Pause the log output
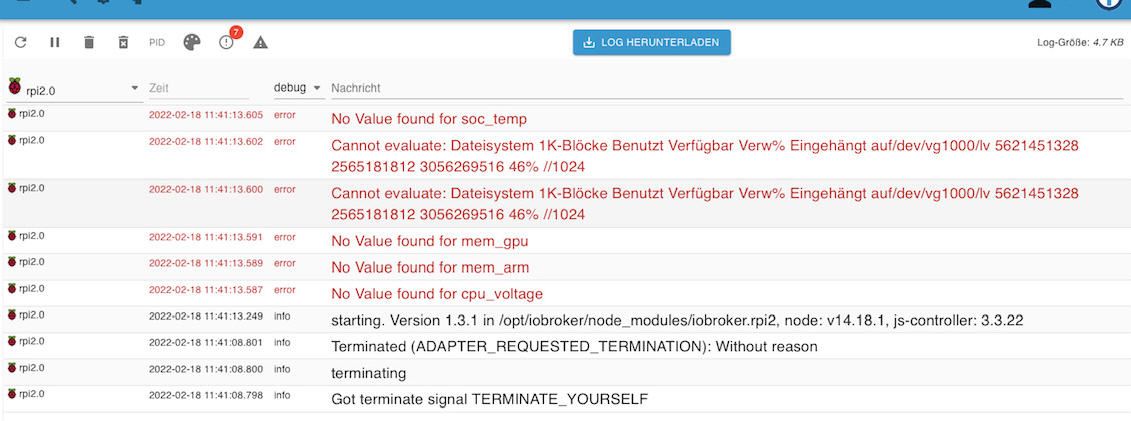Screen dimensions: 1131x421 point(55,42)
